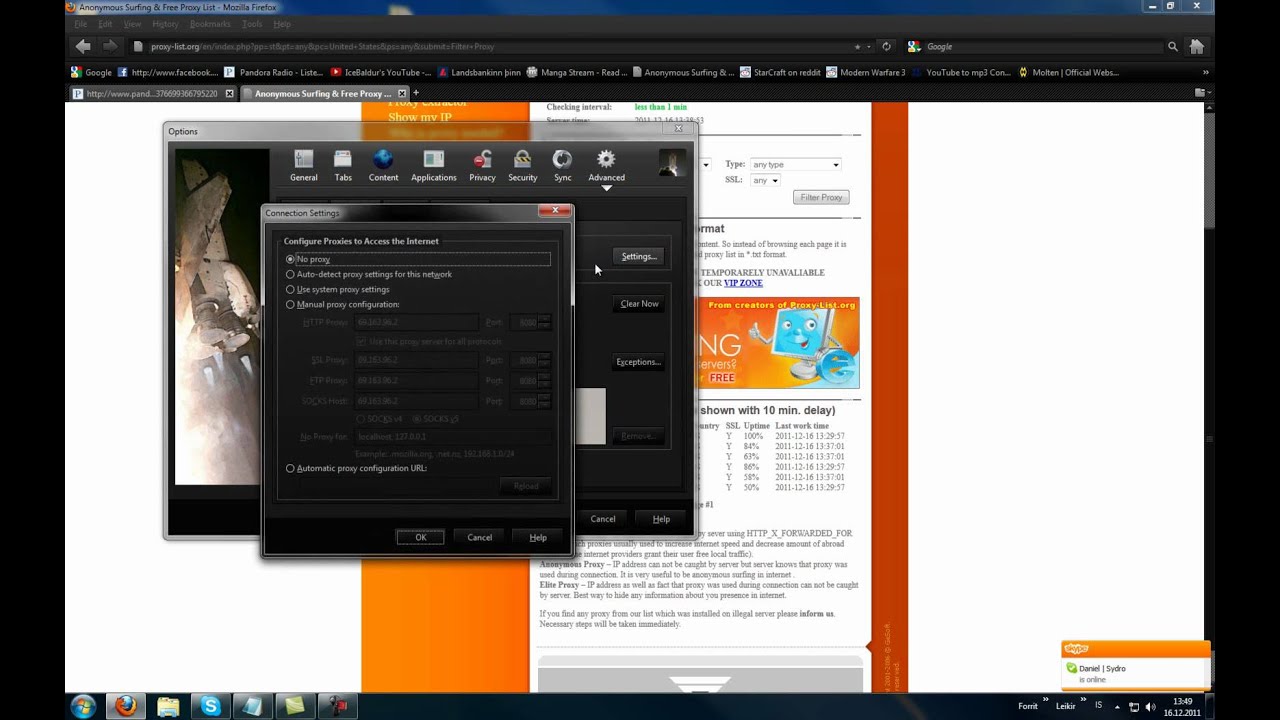Viewport: 1280px width, 720px height.
Task: Click Help in Connection Settings
Action: (x=538, y=537)
